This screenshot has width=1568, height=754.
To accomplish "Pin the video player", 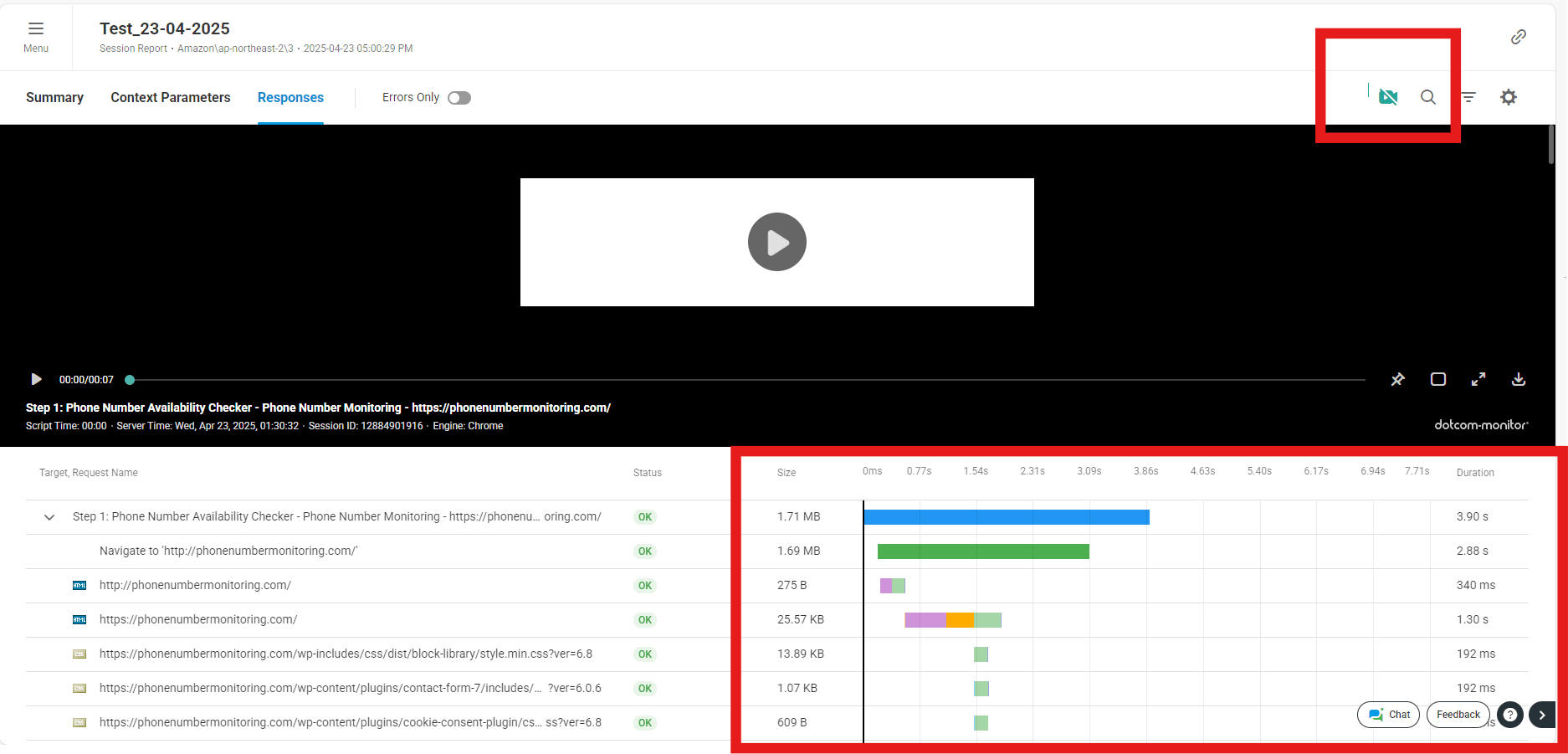I will coord(1397,379).
